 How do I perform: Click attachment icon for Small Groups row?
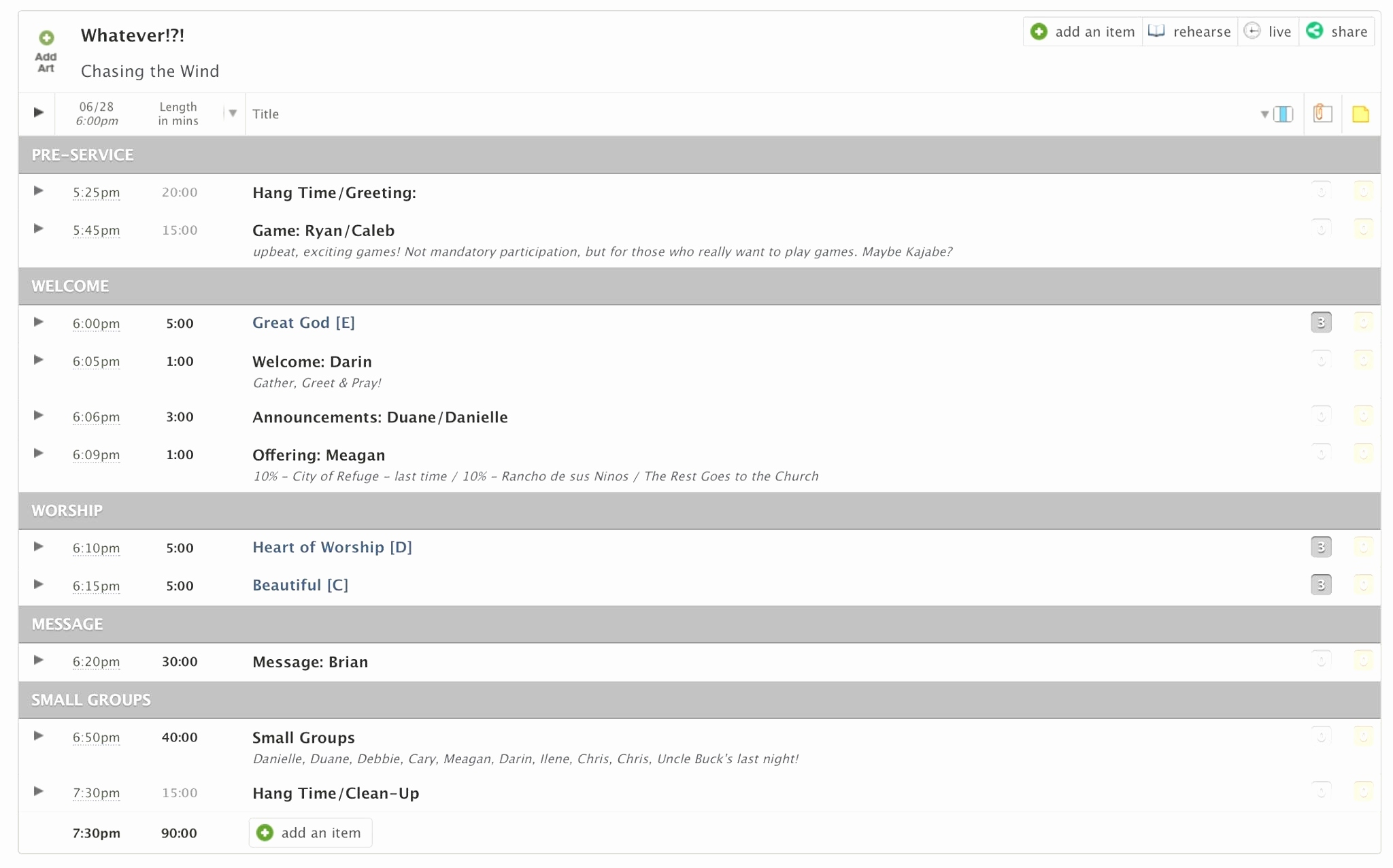point(1321,735)
